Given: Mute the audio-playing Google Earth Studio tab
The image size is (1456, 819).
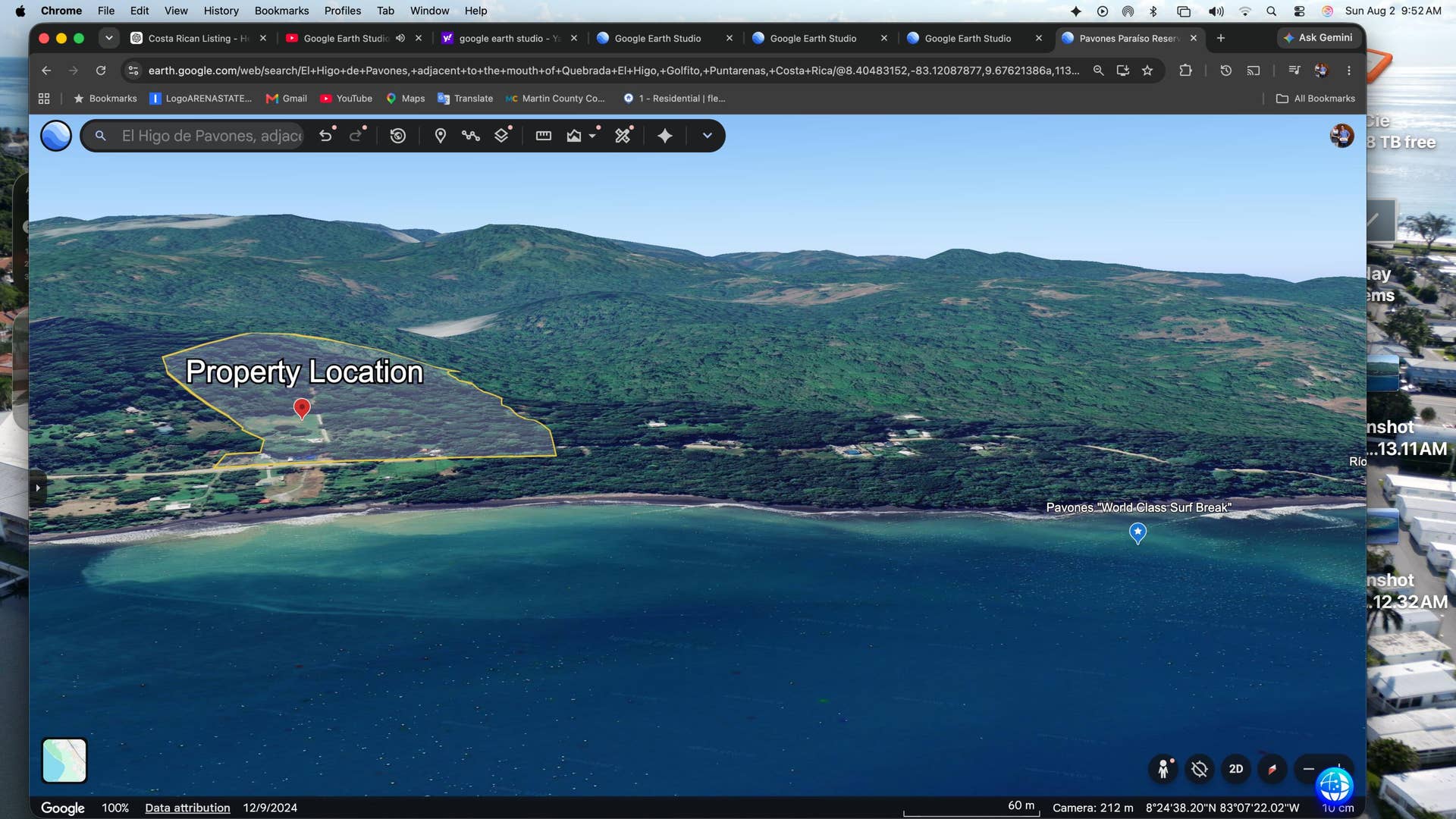Looking at the screenshot, I should [x=400, y=38].
